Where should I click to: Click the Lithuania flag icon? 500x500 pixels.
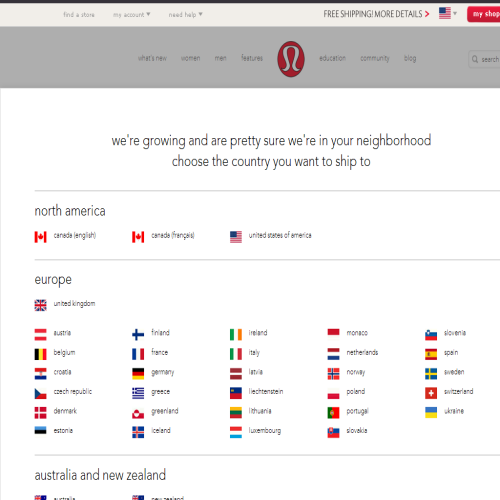(x=236, y=413)
